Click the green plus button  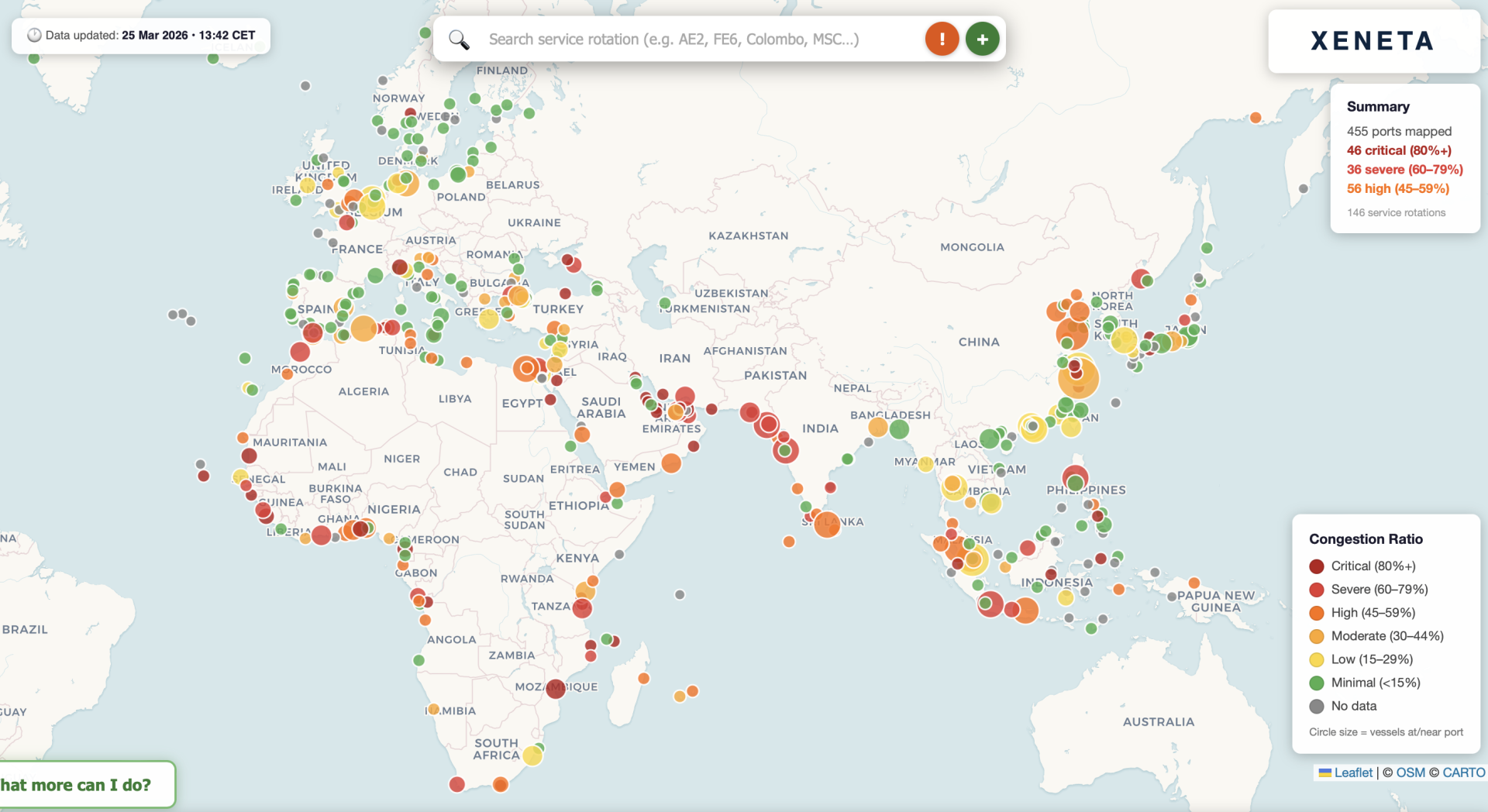[982, 39]
